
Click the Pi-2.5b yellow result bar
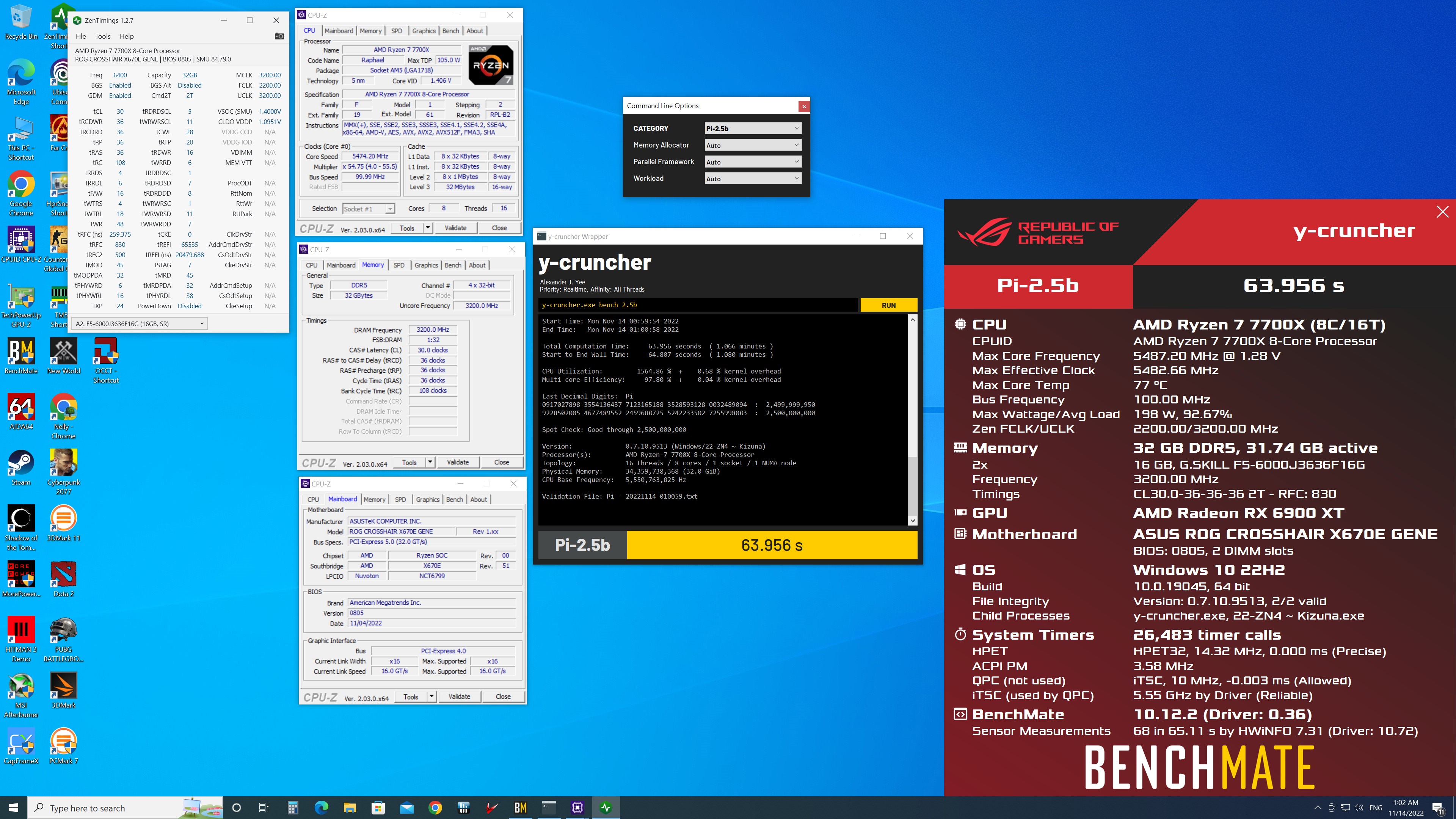(x=772, y=545)
